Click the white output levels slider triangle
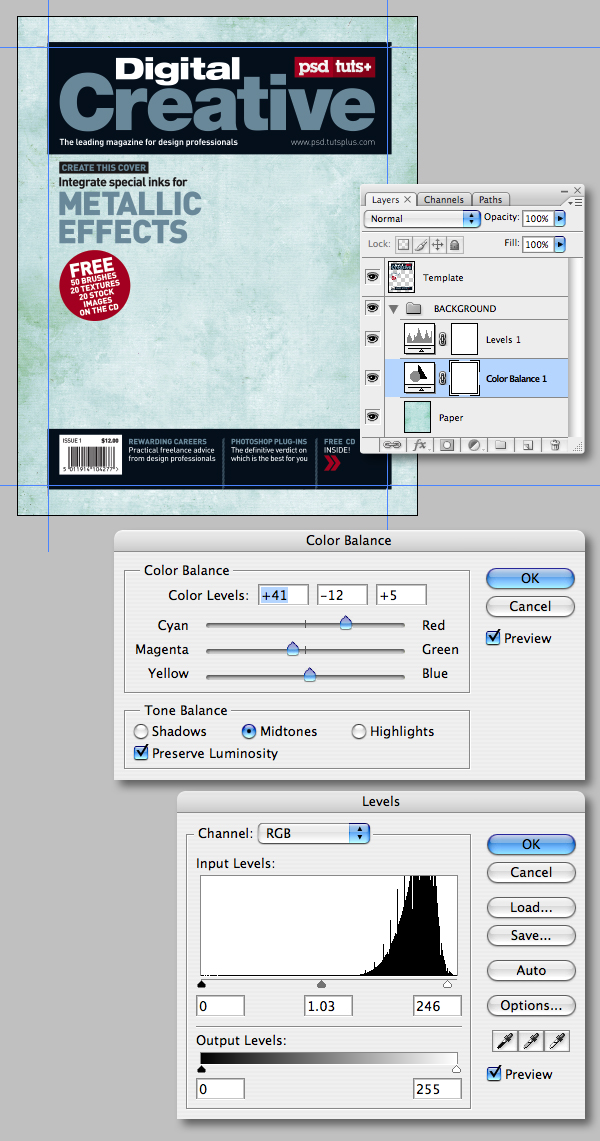This screenshot has height=1141, width=600. click(456, 1069)
